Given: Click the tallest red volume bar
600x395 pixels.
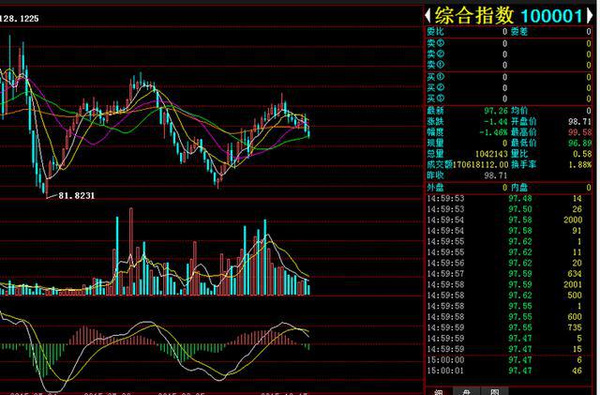Looking at the screenshot, I should (131, 251).
